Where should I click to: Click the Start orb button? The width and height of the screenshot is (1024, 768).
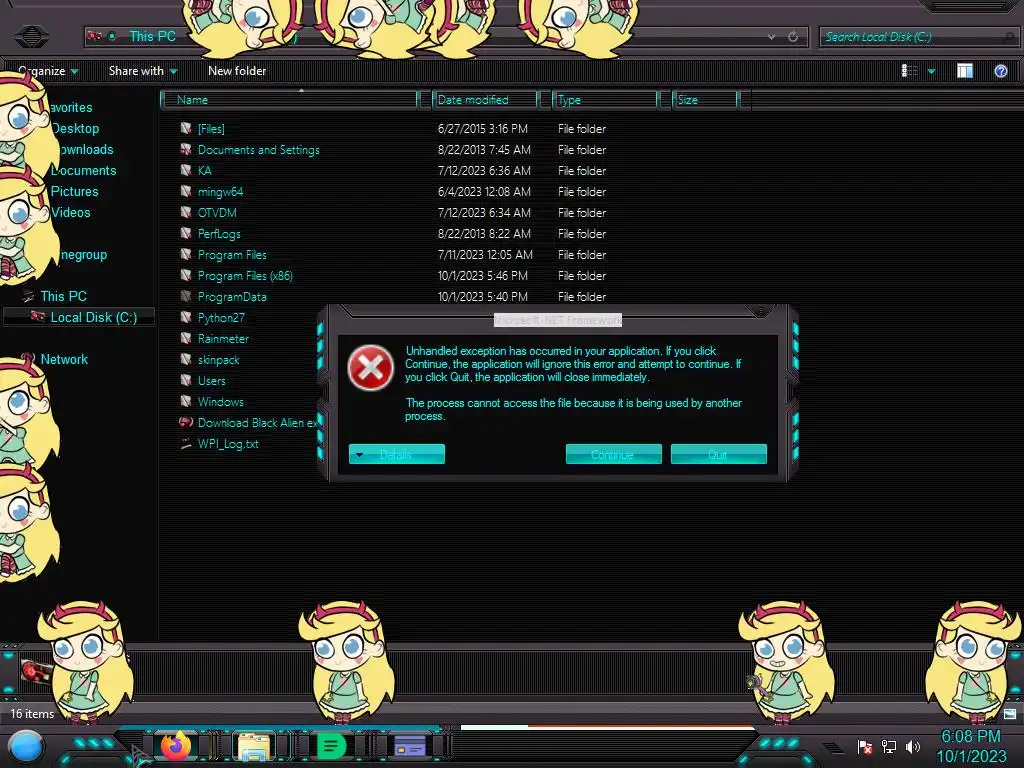26,747
